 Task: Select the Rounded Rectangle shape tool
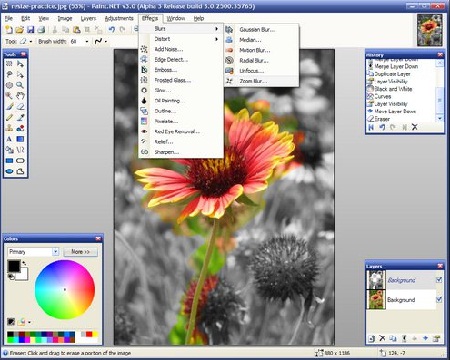coord(20,160)
